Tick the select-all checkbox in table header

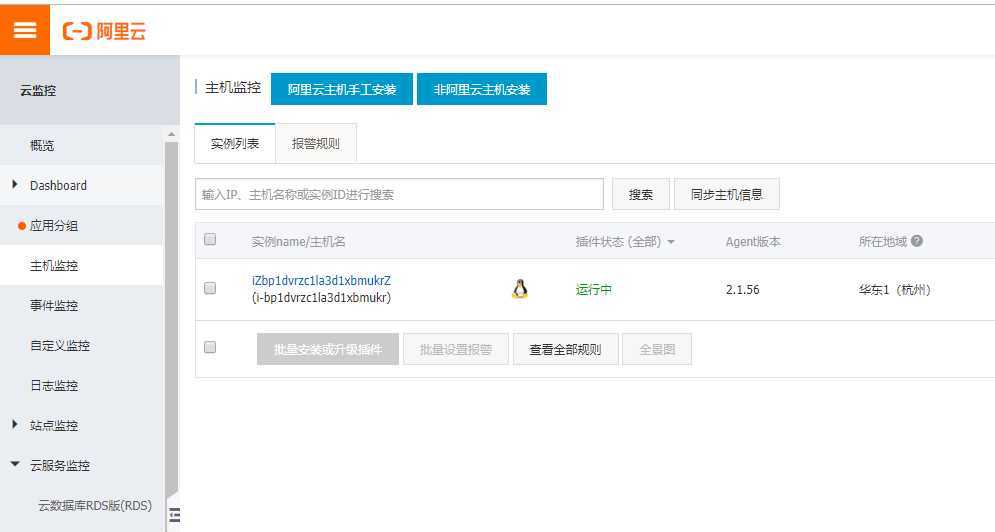coord(210,239)
